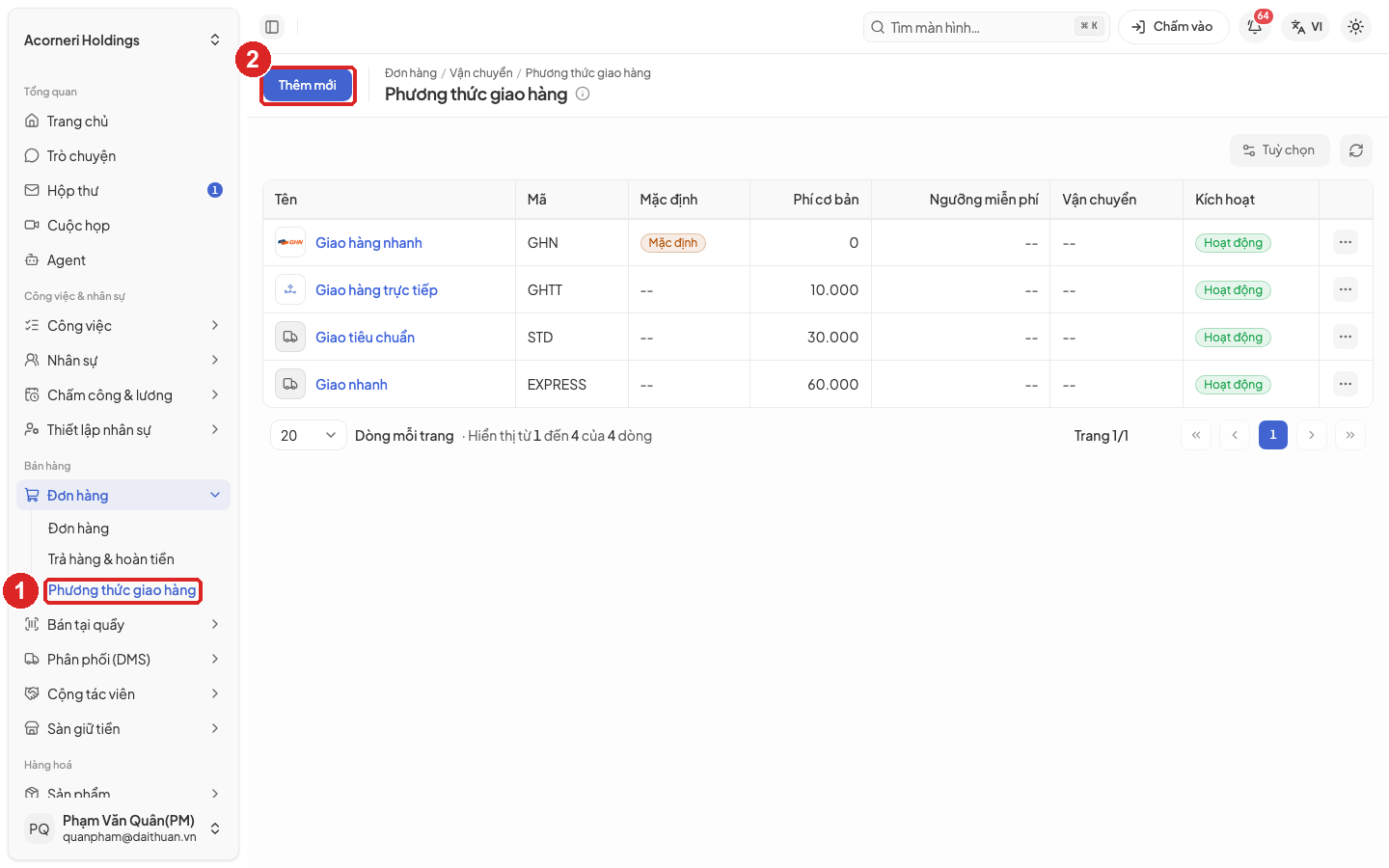The image size is (1389, 868).
Task: Select Trả hàng & hoàn tiền submenu
Action: pyautogui.click(x=111, y=559)
